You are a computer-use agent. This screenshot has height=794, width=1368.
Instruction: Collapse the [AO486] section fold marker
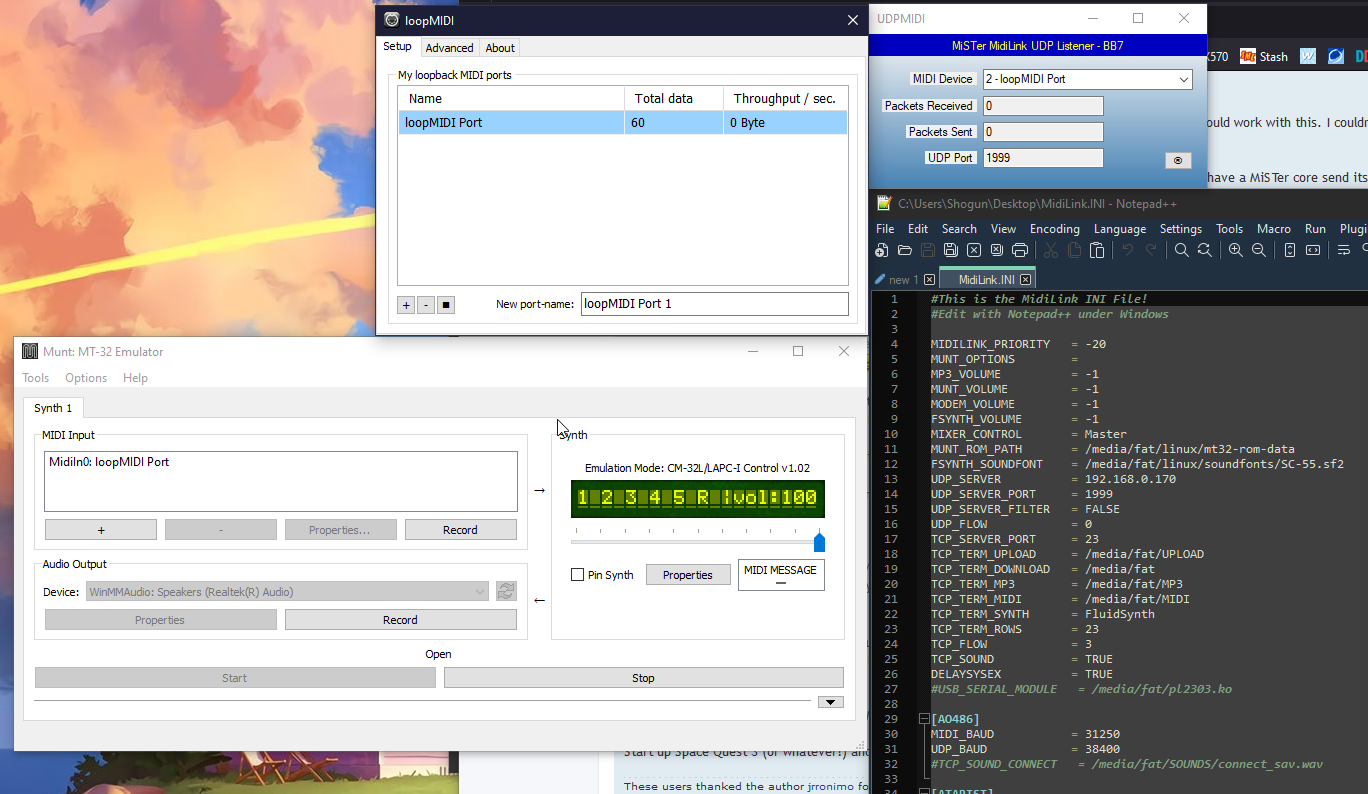(x=923, y=719)
